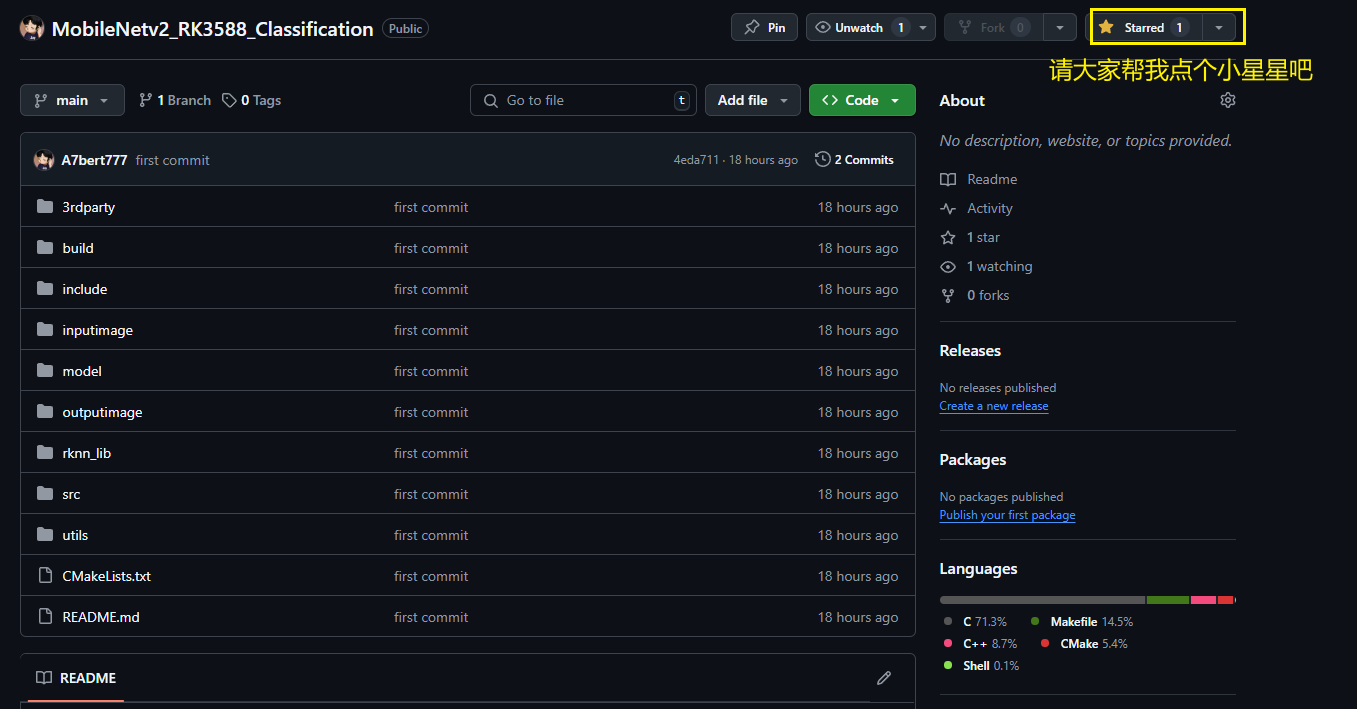Click the build folder icon
The image size is (1357, 709).
click(x=45, y=248)
